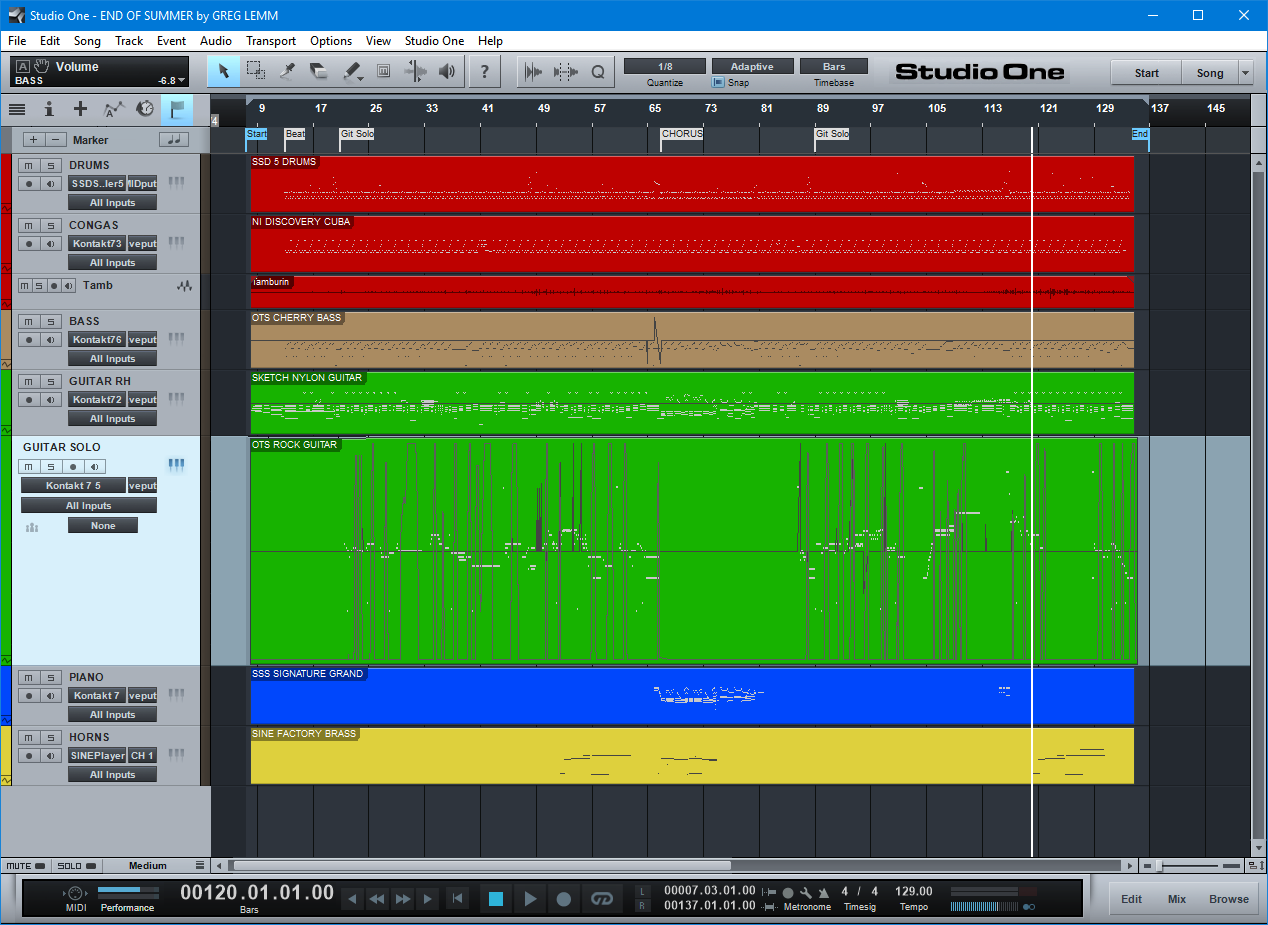Mute the HORNS track
The image size is (1268, 925).
point(28,737)
